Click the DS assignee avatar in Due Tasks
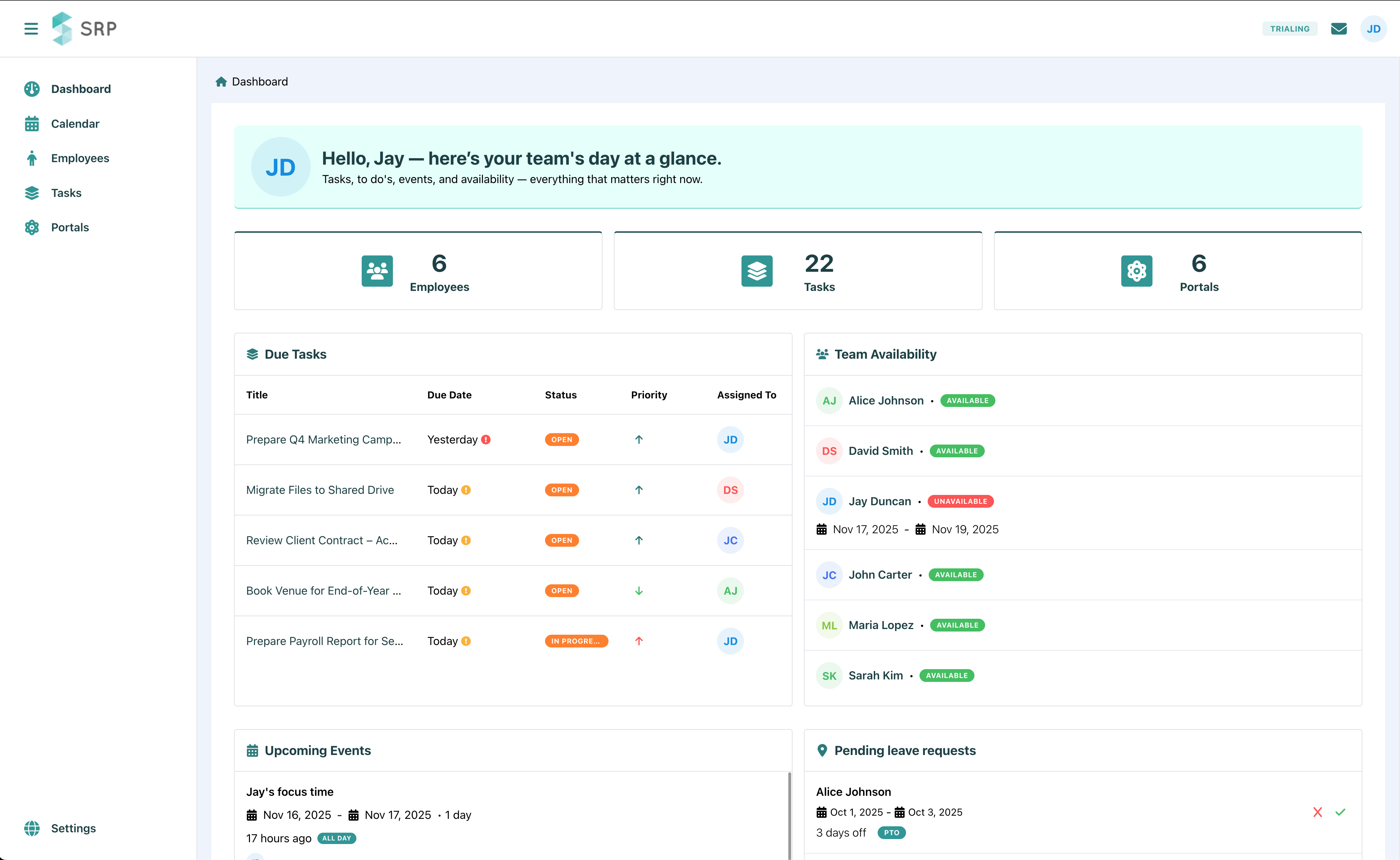Viewport: 1400px width, 860px height. point(730,490)
